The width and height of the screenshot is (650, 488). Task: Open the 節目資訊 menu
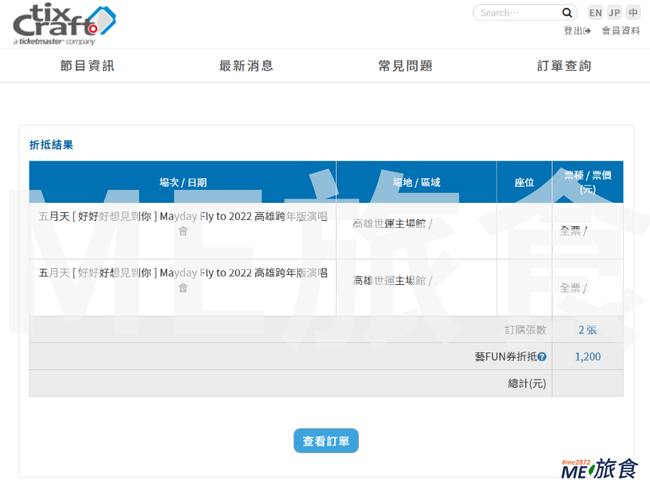(87, 66)
